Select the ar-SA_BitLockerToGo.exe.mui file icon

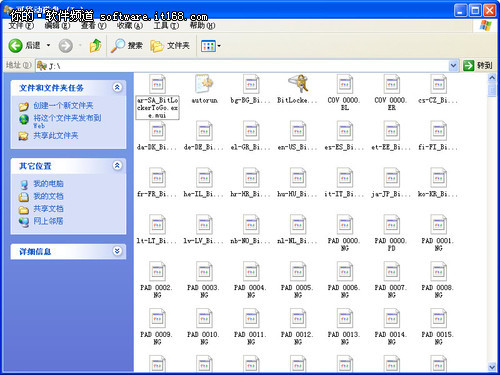157,84
